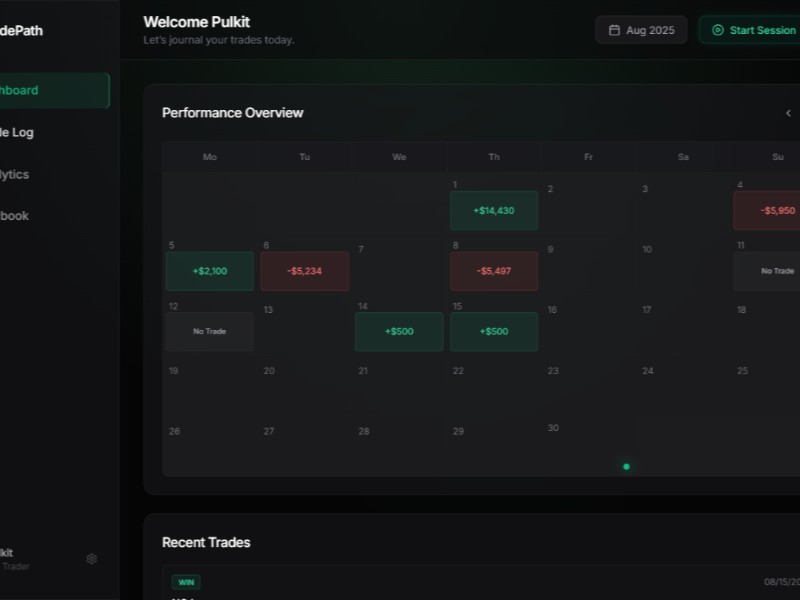800x600 pixels.
Task: Select the +$14,430 trade on day 1
Action: pyautogui.click(x=493, y=211)
